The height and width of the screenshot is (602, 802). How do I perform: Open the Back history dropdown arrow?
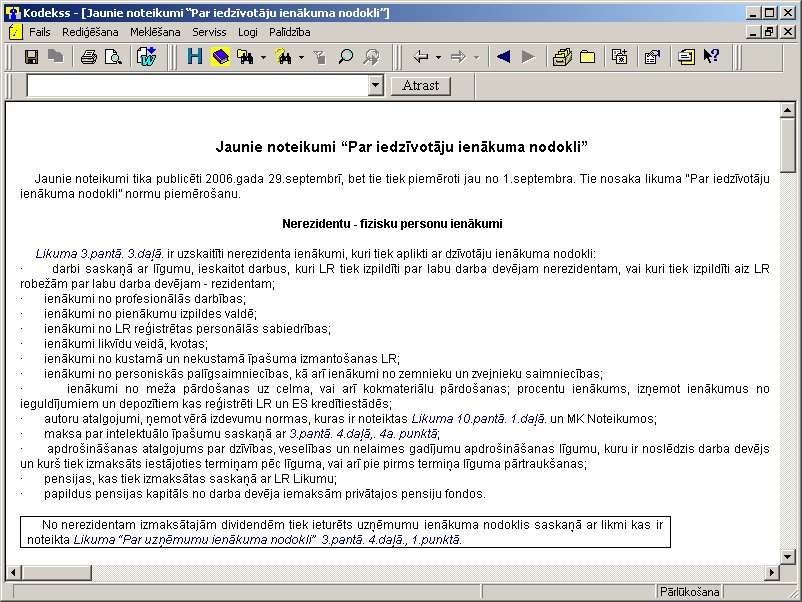pos(438,57)
